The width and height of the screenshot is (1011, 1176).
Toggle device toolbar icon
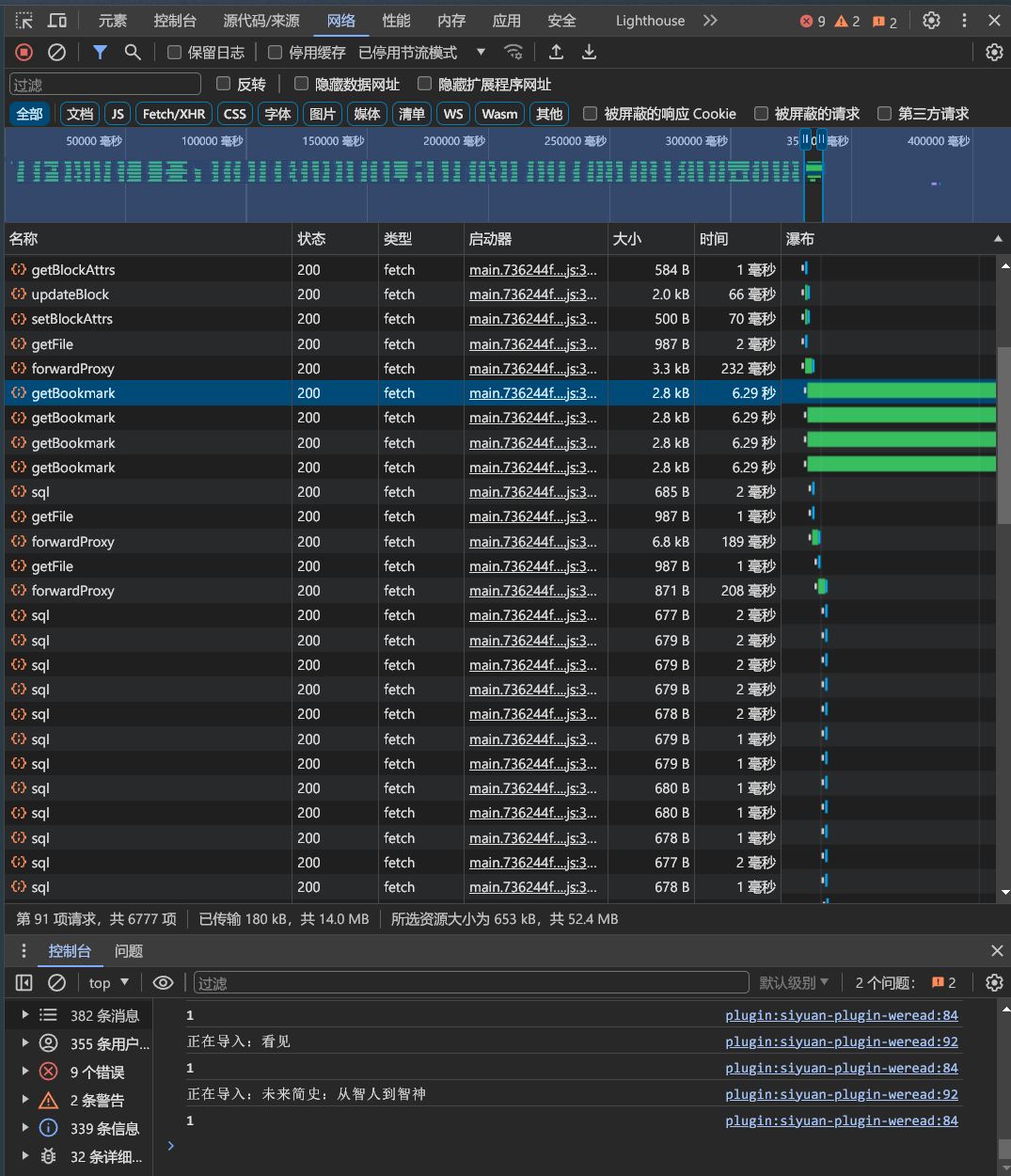(57, 21)
